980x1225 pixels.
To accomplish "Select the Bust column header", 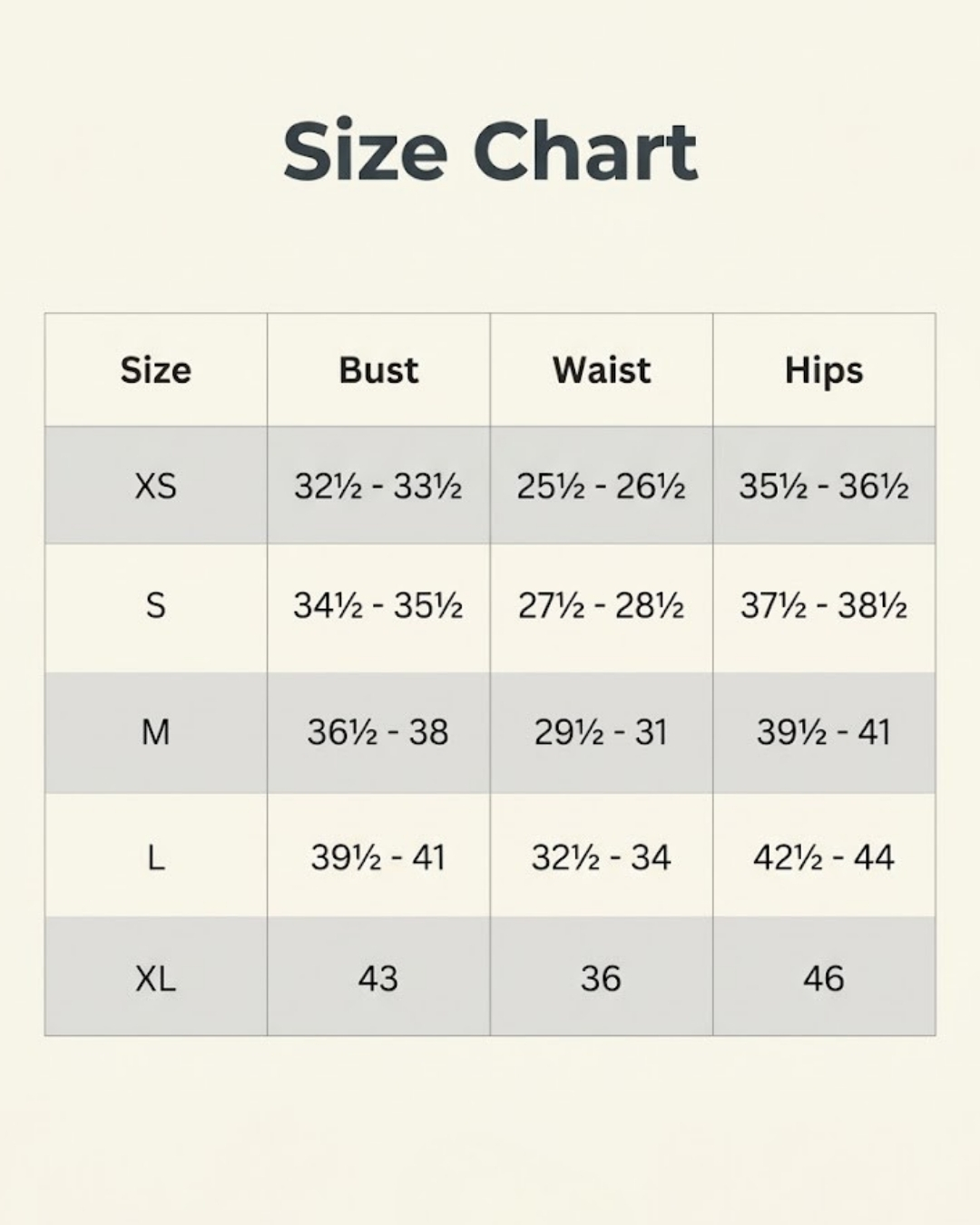I will click(x=378, y=370).
